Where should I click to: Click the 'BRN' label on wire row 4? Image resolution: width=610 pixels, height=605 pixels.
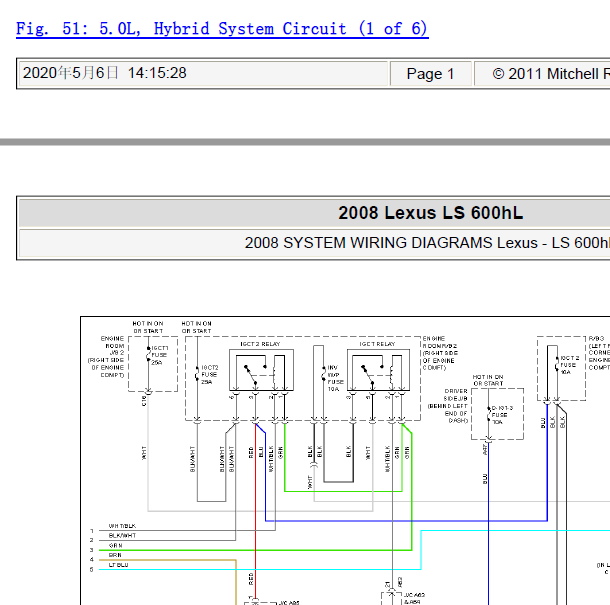115,555
